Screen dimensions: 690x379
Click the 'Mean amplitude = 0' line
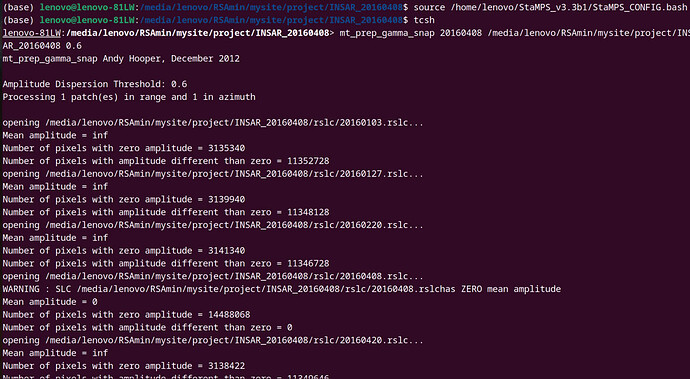[x=50, y=302]
